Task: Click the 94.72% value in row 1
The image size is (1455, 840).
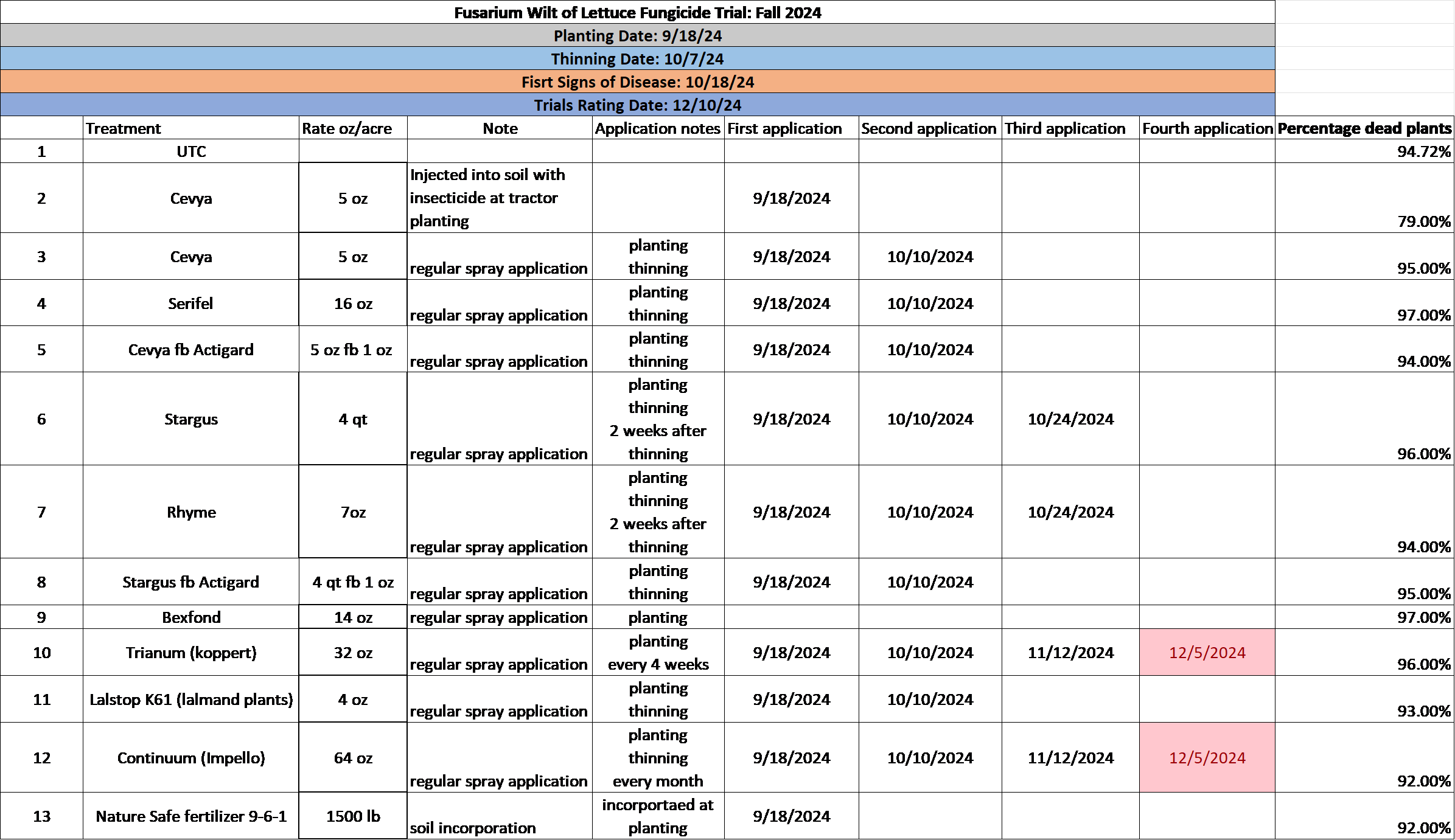Action: point(1364,151)
